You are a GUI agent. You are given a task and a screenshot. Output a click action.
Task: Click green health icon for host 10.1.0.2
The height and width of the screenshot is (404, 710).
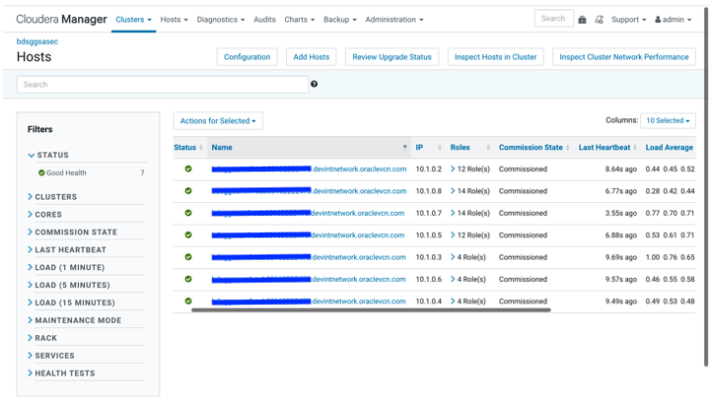(188, 168)
